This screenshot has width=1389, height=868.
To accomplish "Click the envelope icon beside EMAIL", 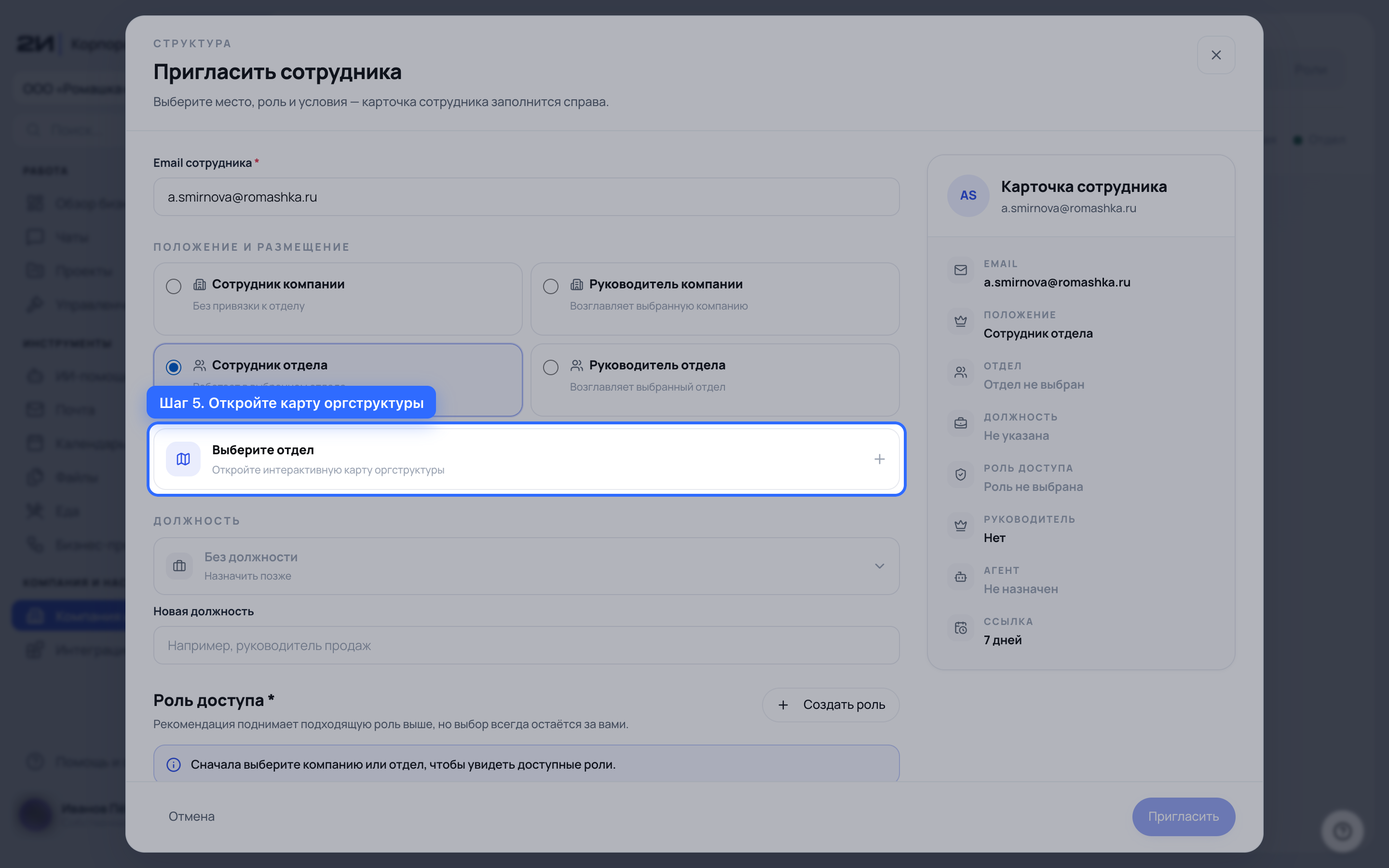I will point(960,270).
